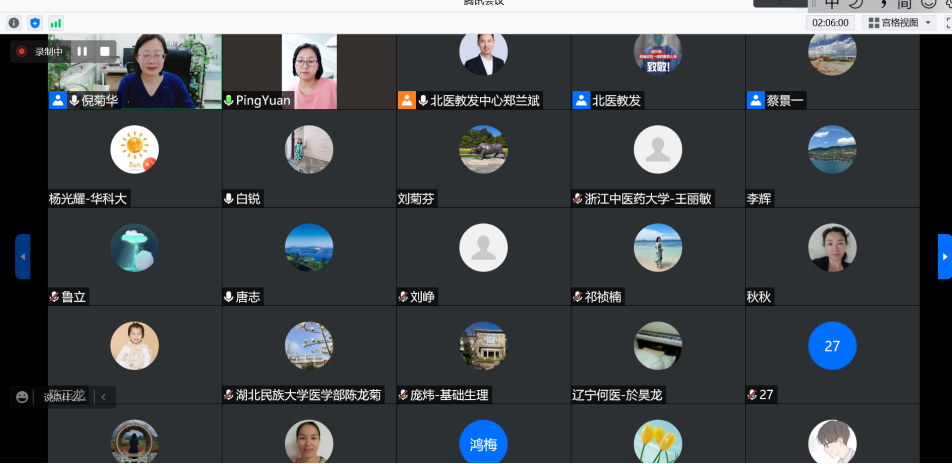Viewport: 952px width, 464px height.
Task: Collapse the chat bar with the chevron
Action: 103,396
